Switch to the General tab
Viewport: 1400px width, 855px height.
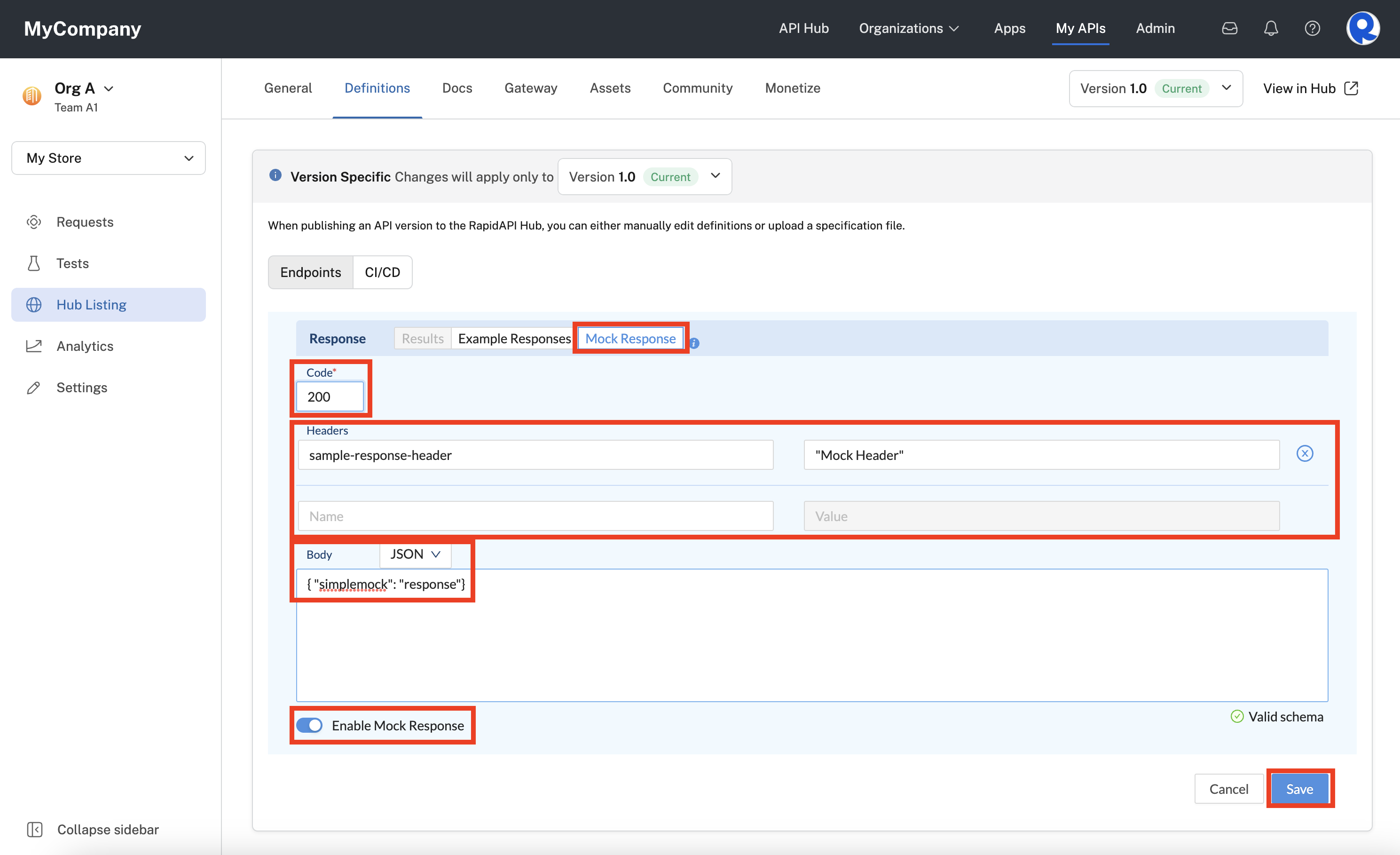point(288,88)
